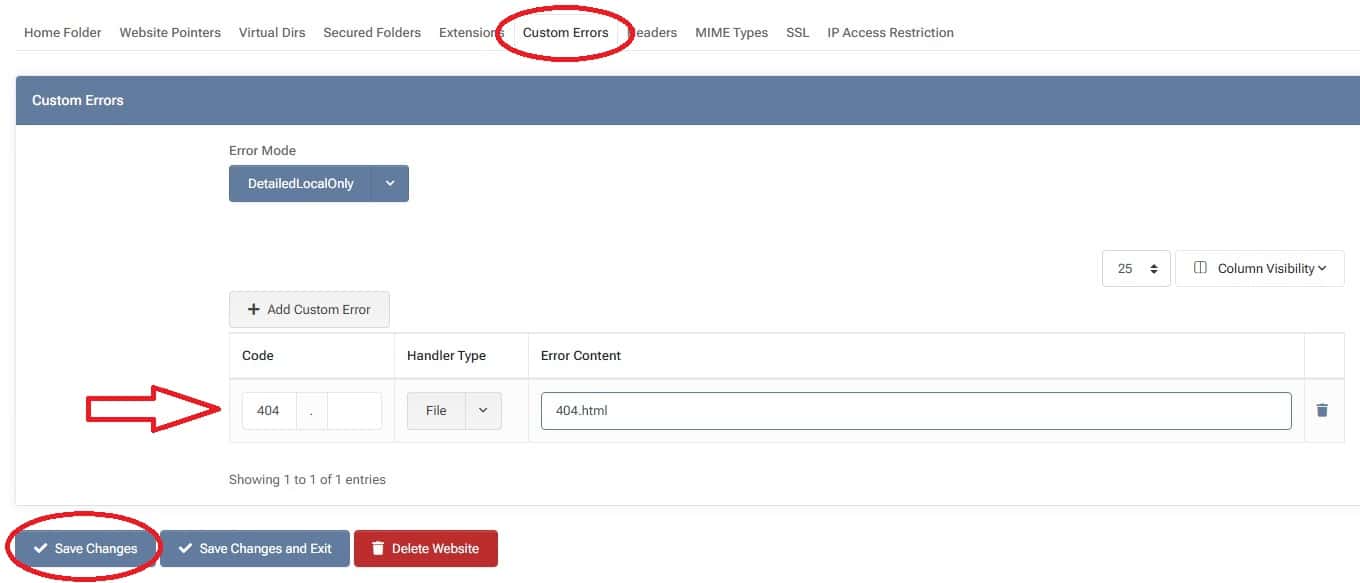Click the red Delete Website button

(425, 548)
